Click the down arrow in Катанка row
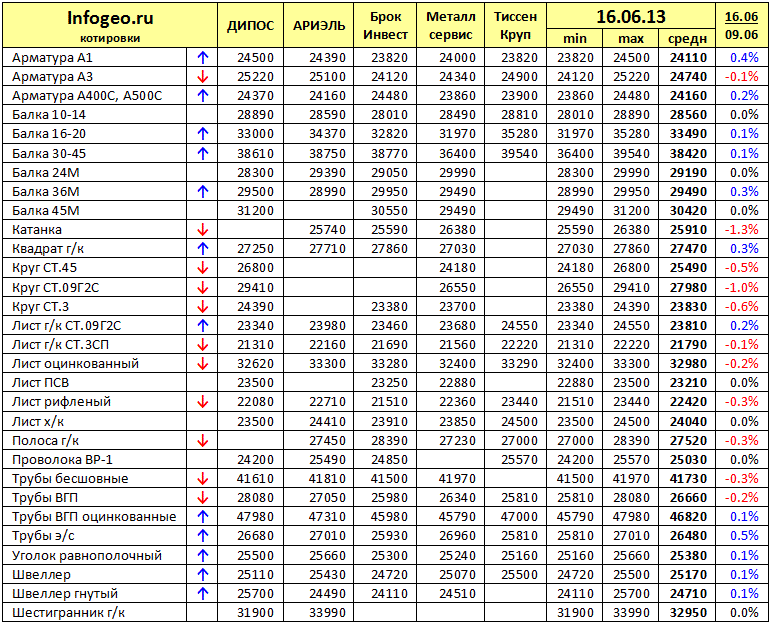This screenshot has height=624, width=771. tap(203, 230)
